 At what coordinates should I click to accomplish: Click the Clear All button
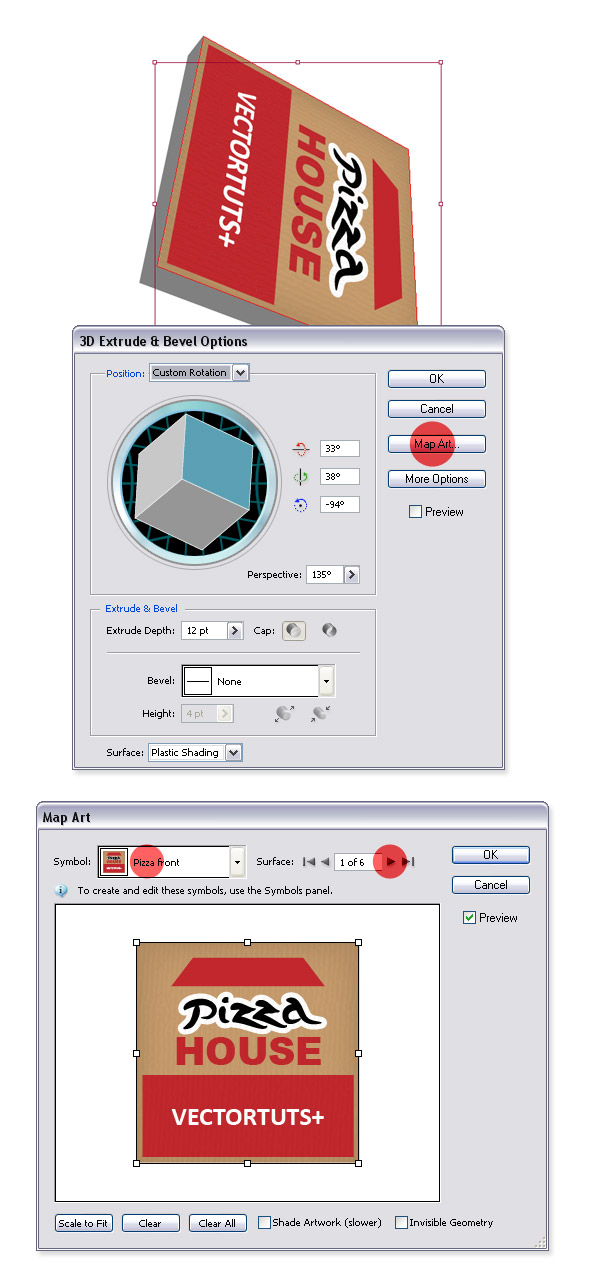(217, 1223)
